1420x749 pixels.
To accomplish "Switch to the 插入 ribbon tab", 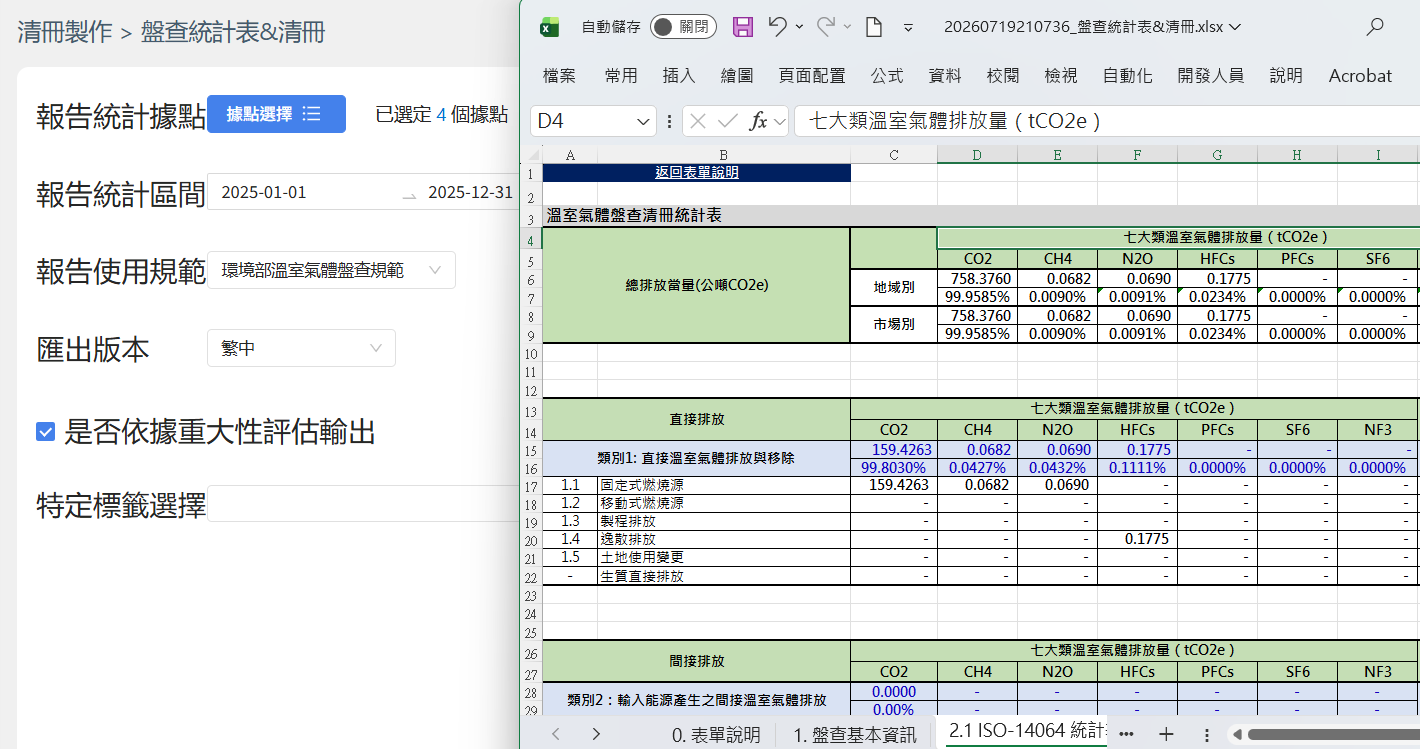I will (679, 75).
